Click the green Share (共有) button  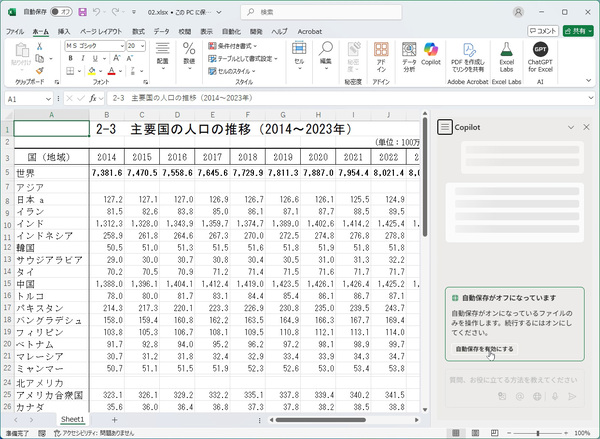point(576,31)
